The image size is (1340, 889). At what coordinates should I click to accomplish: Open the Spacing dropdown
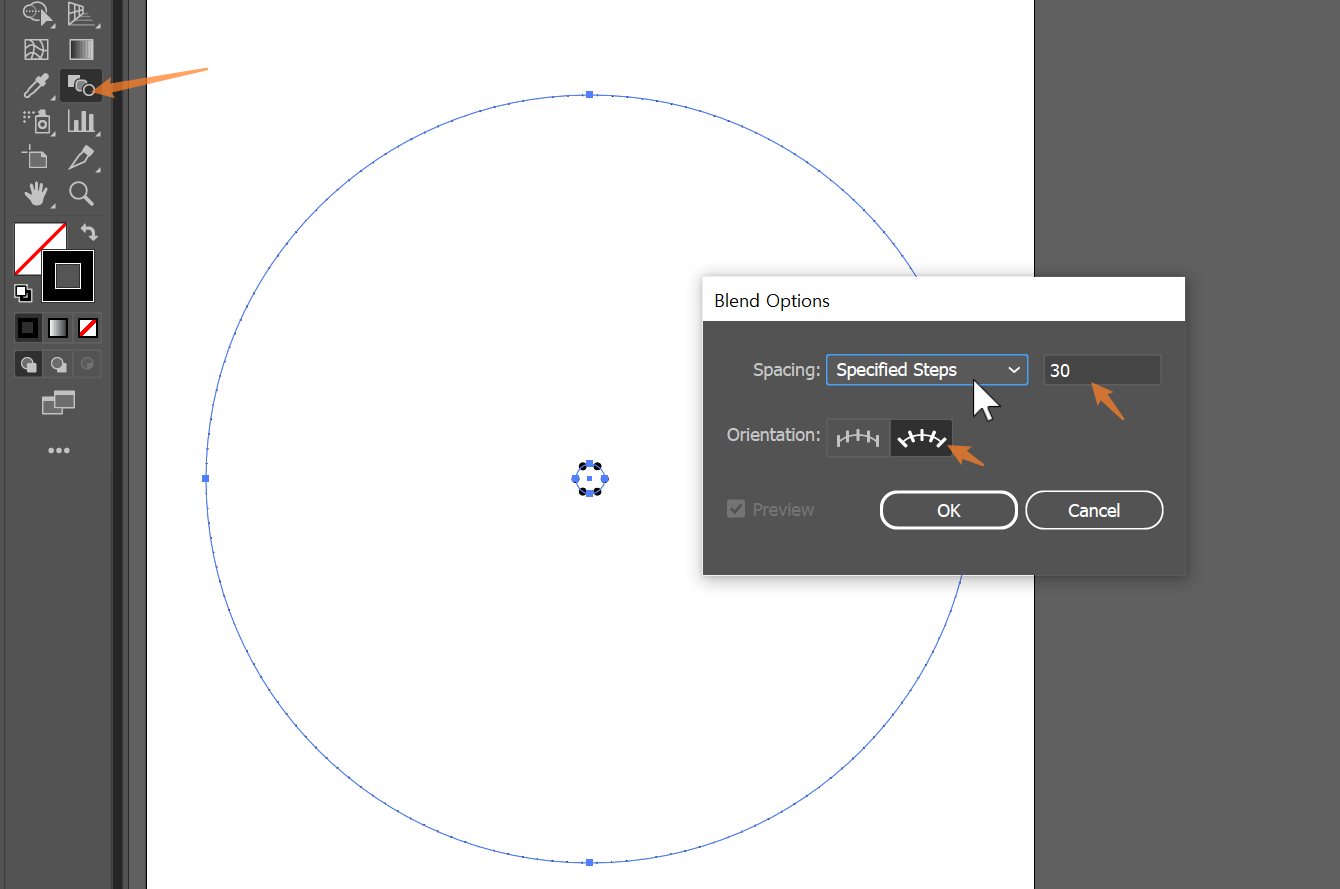click(927, 370)
